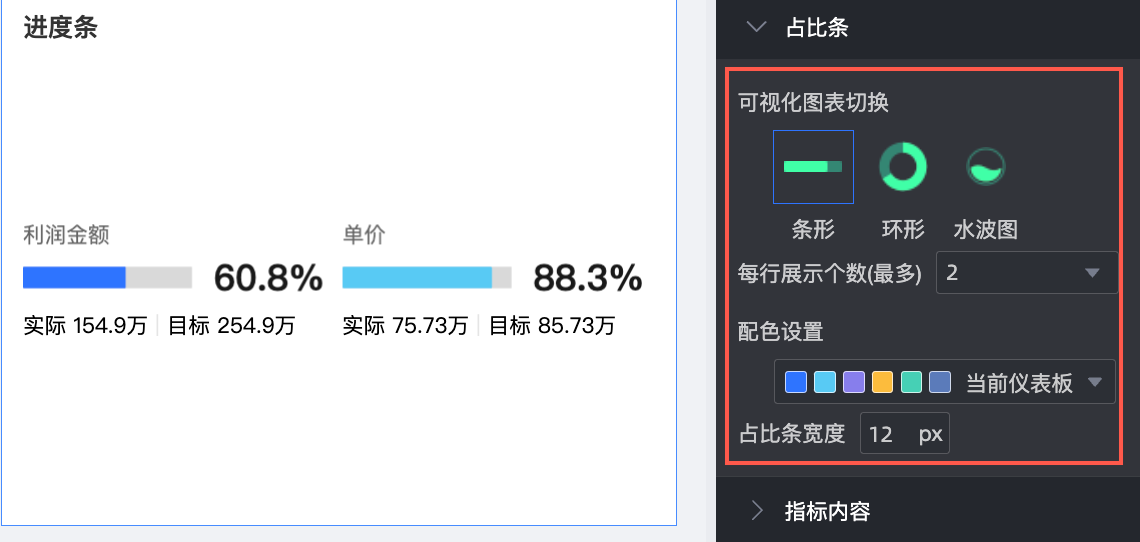This screenshot has width=1140, height=542.
Task: Choose the orange color swatch
Action: click(x=883, y=382)
